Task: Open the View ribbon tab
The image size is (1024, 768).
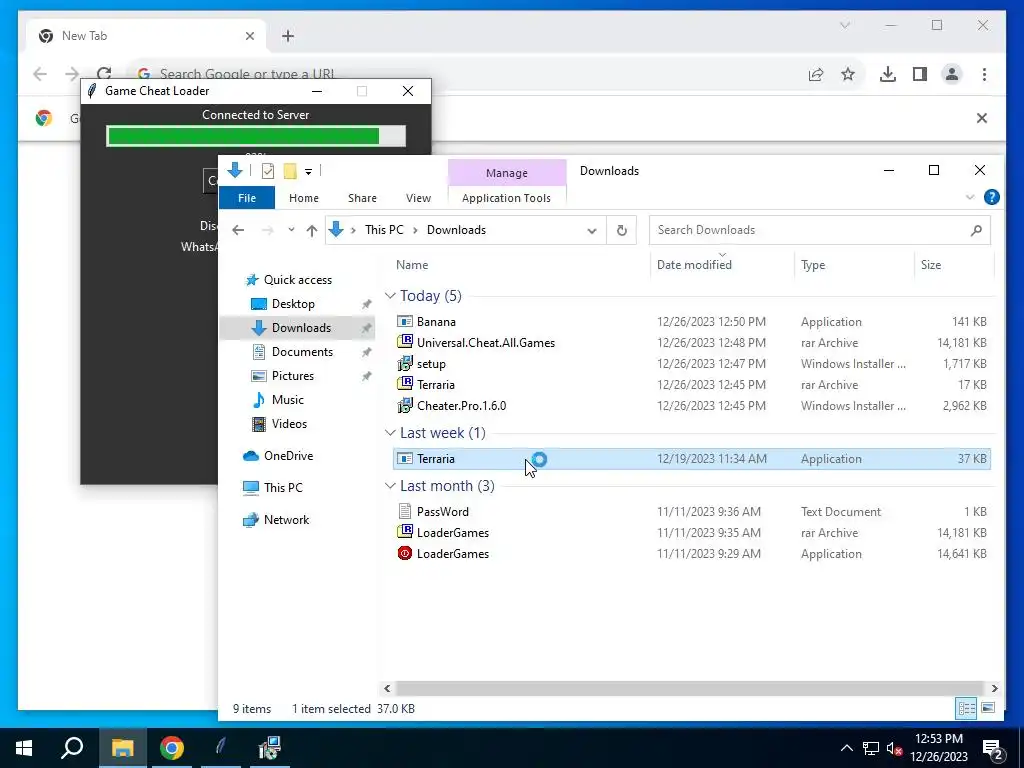Action: click(x=418, y=198)
